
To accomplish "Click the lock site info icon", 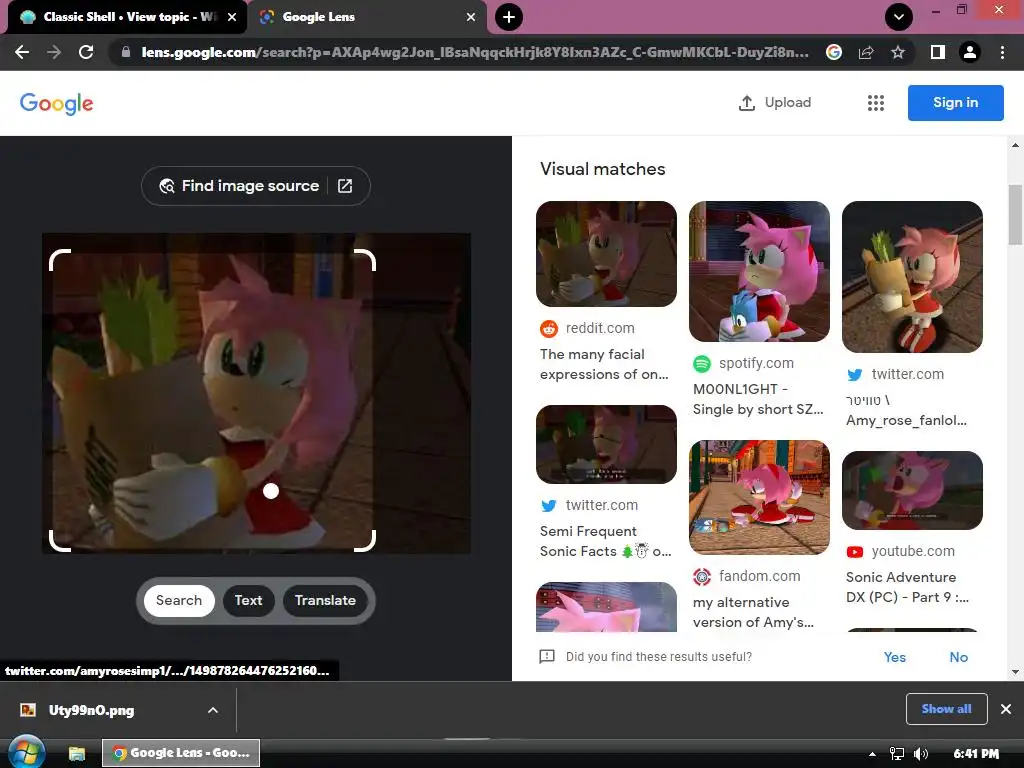I will coord(126,52).
